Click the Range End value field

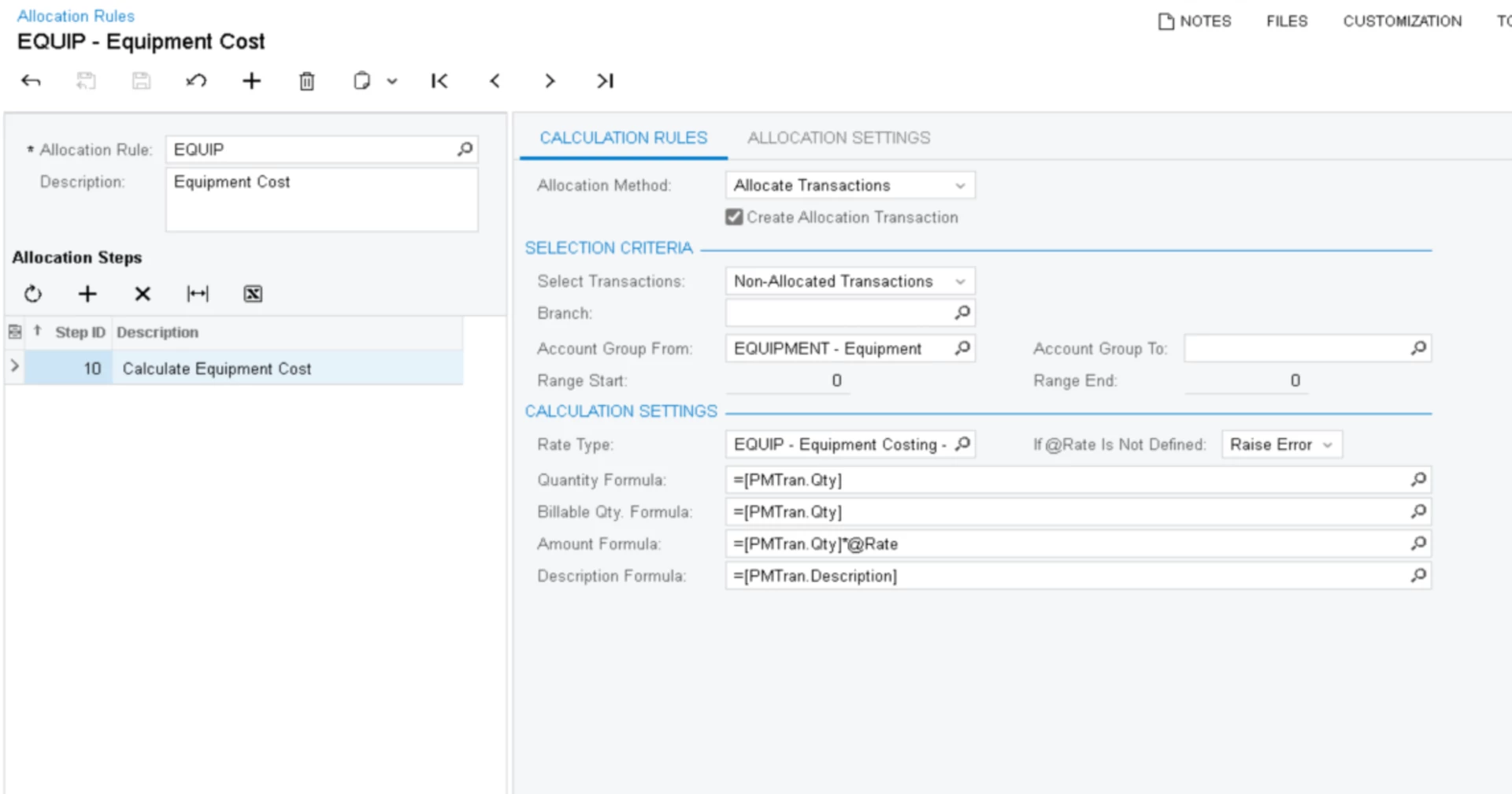[x=1246, y=380]
